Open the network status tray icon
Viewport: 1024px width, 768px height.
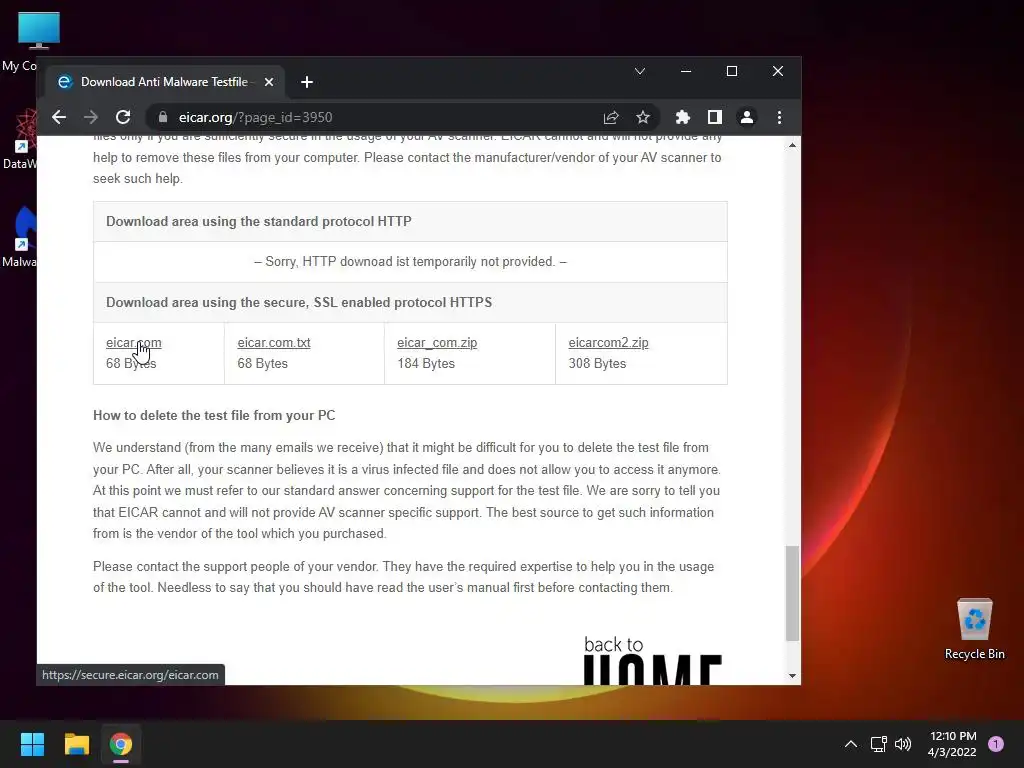point(878,744)
